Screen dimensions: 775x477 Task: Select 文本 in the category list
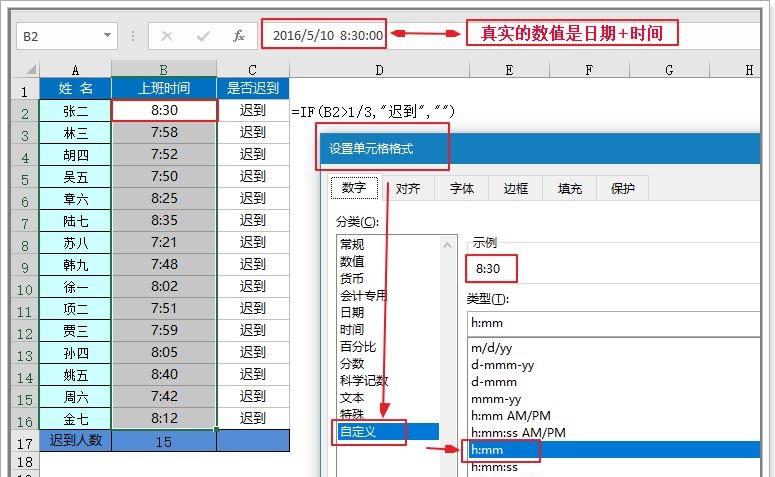point(352,397)
